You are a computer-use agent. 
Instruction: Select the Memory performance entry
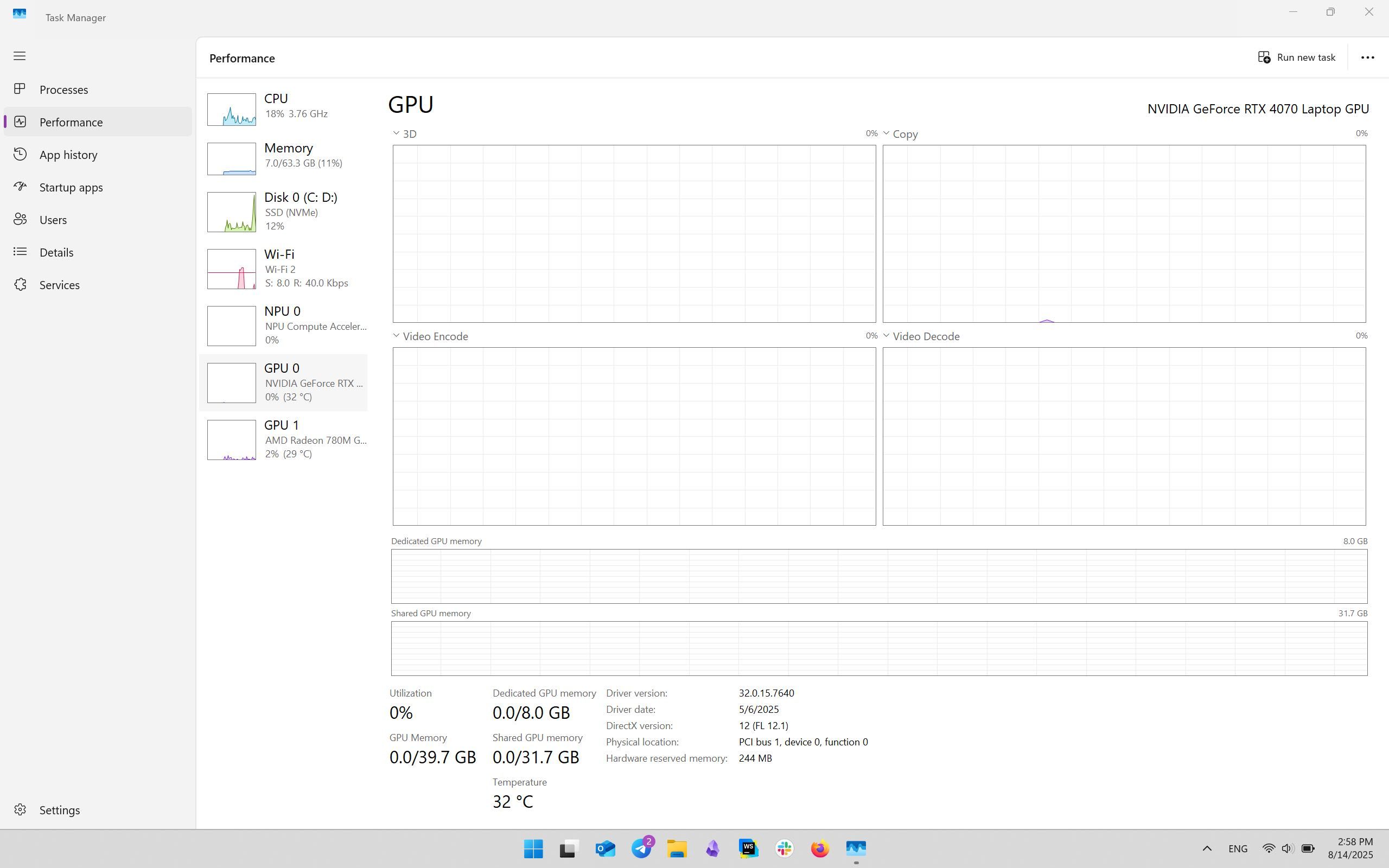pos(284,158)
